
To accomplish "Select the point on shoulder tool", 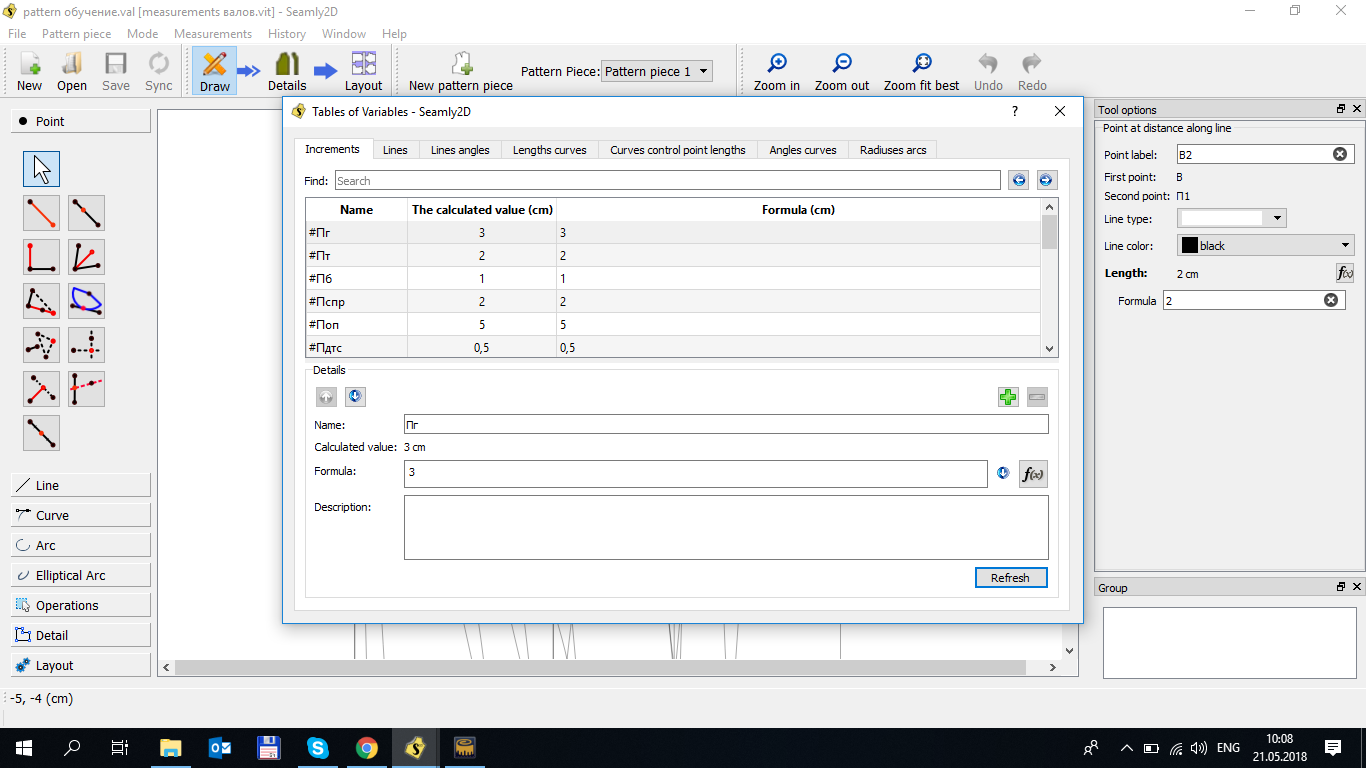I will (x=41, y=301).
